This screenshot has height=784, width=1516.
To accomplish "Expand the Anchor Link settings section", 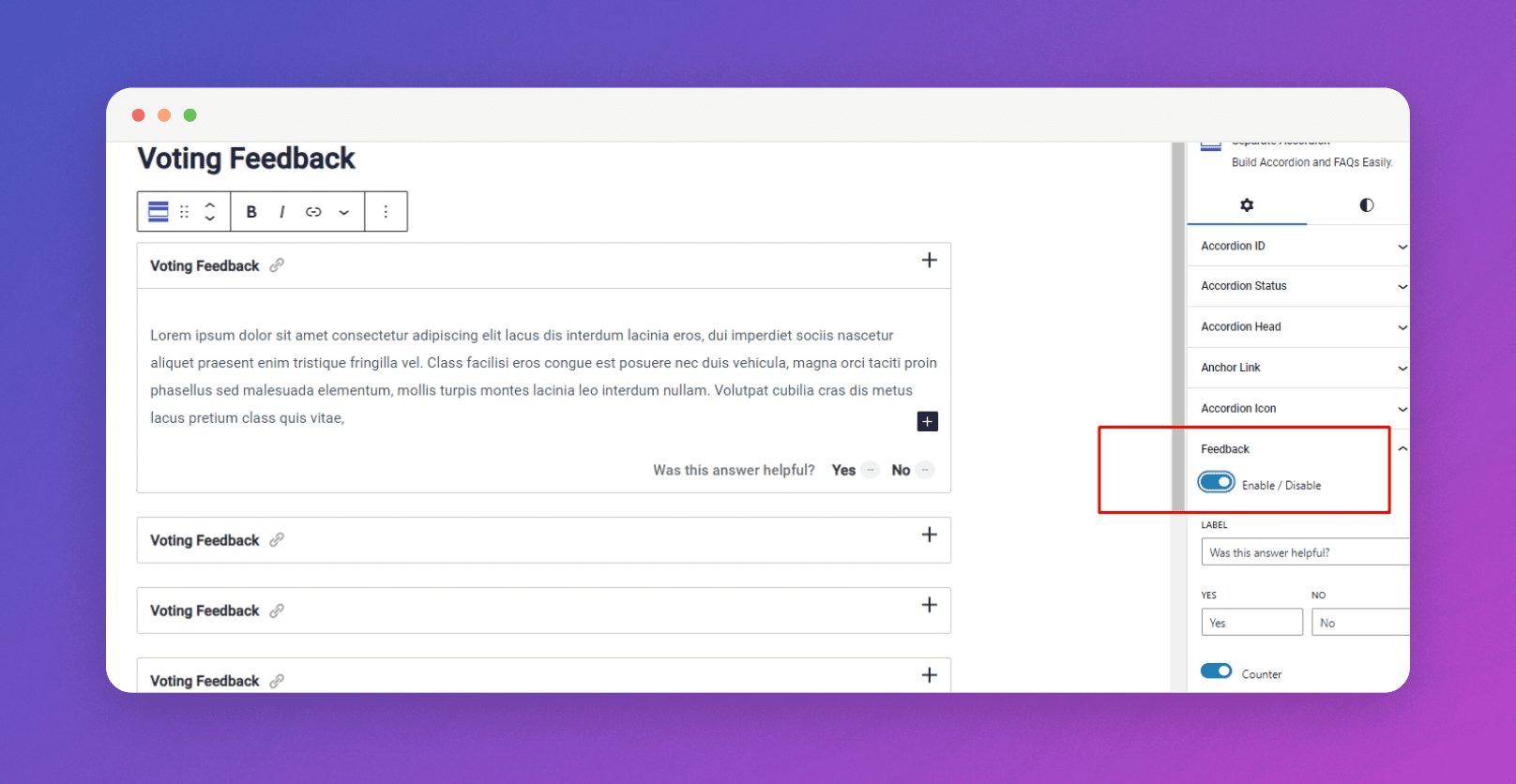I will (x=1299, y=368).
